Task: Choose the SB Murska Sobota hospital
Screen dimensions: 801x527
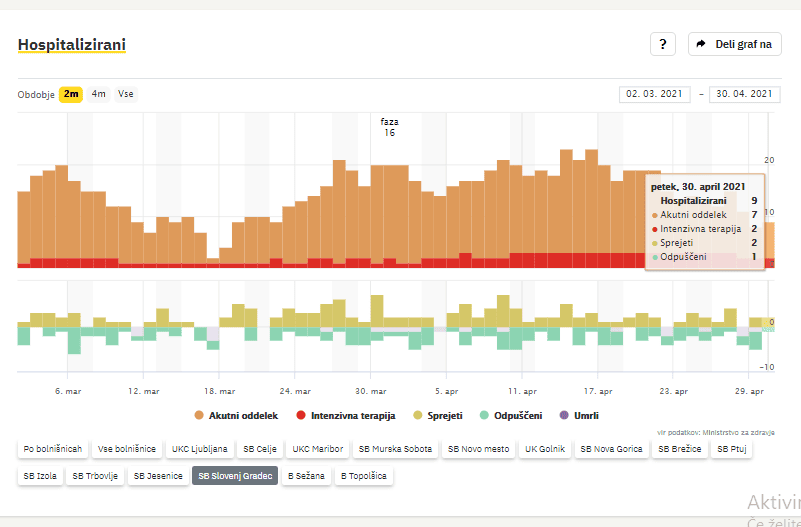Action: (x=396, y=450)
